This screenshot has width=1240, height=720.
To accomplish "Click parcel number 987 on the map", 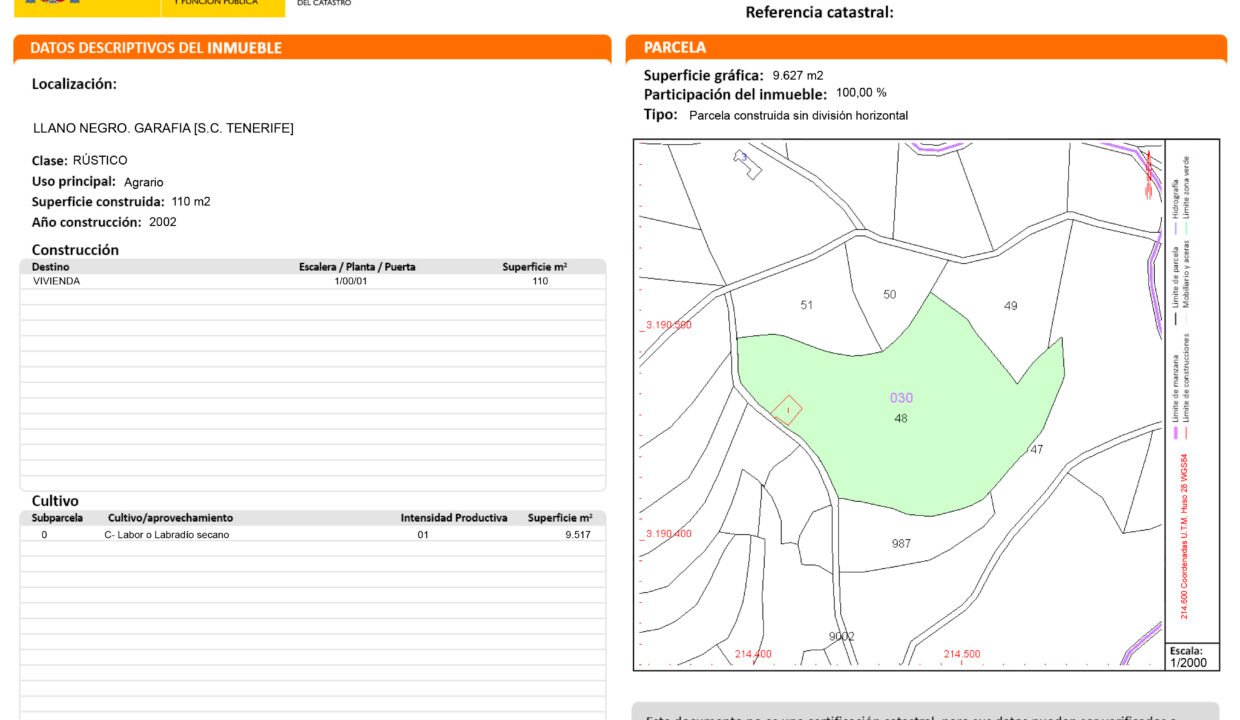I will (901, 544).
